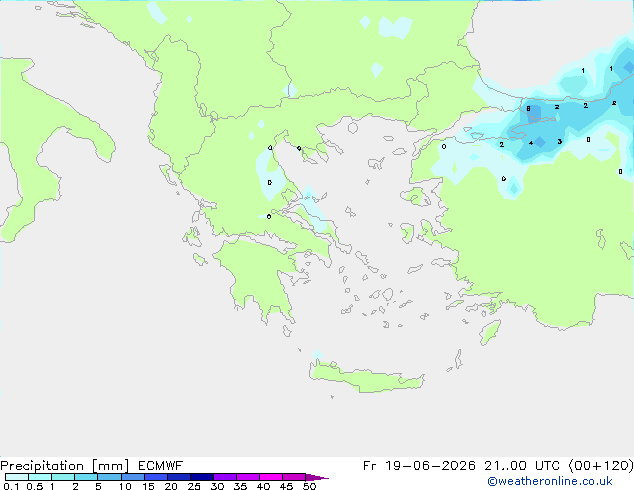
Task: Select the 30–35 mm purple legend box
Action: coord(225,477)
